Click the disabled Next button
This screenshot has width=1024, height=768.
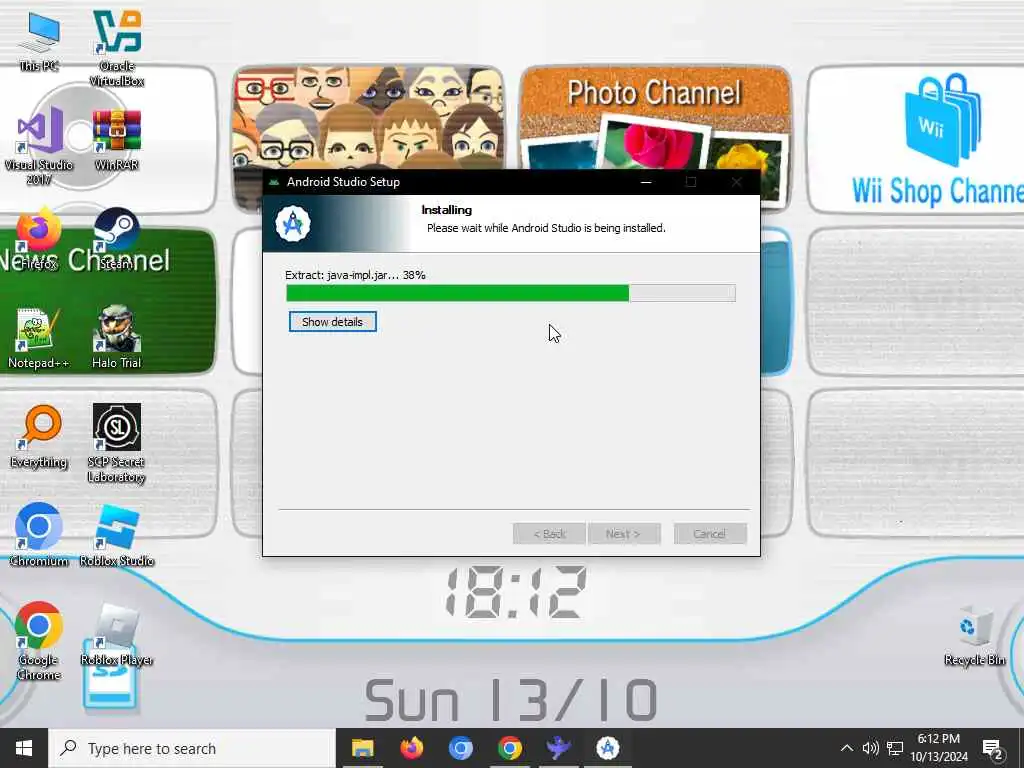624,534
